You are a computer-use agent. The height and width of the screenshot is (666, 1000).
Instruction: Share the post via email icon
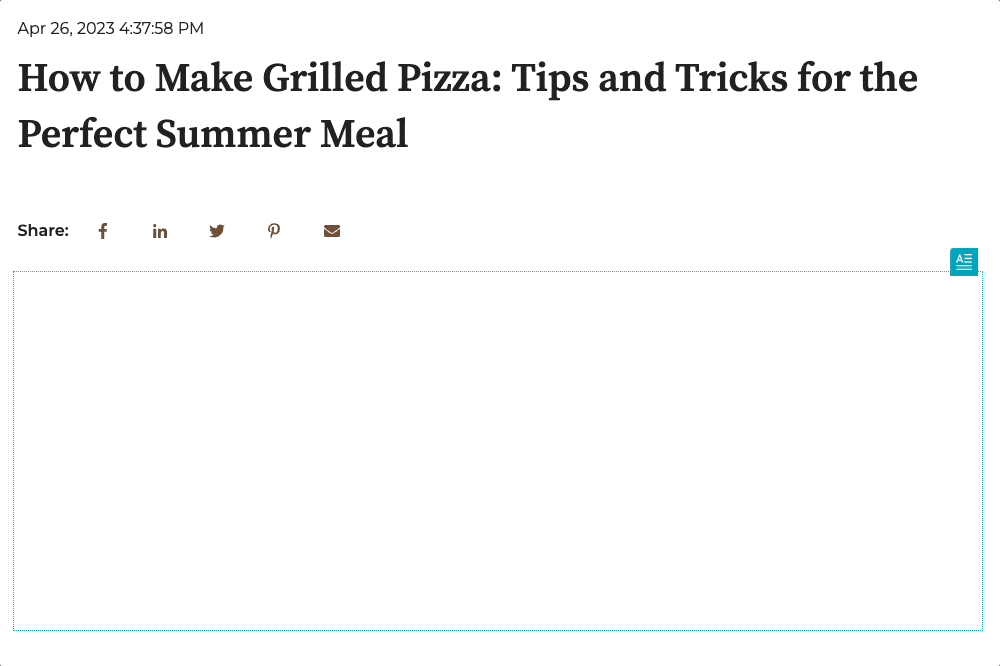(332, 231)
